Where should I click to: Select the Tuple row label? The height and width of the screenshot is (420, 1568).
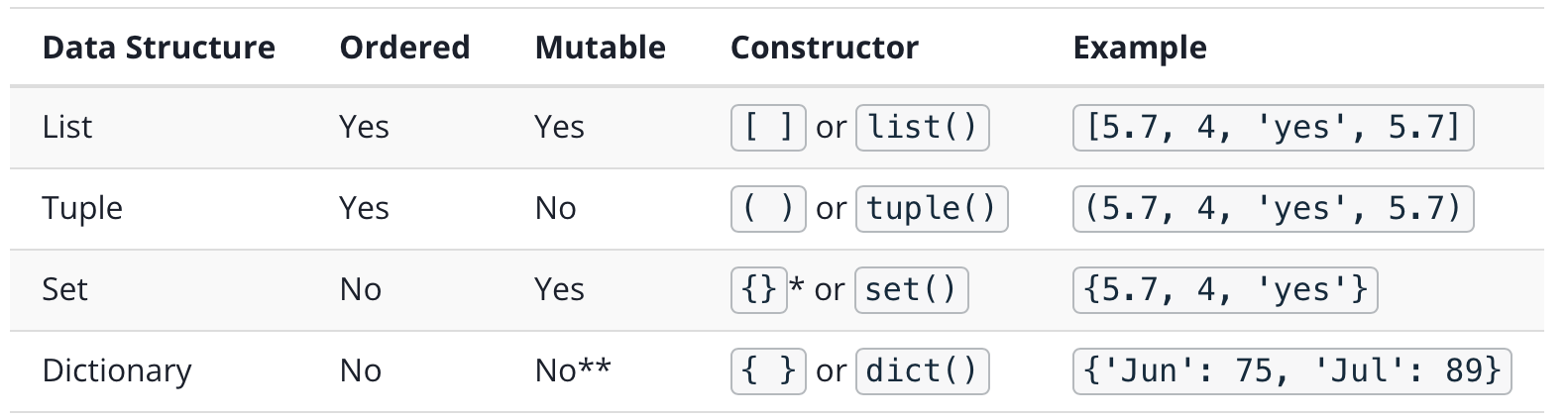(82, 208)
